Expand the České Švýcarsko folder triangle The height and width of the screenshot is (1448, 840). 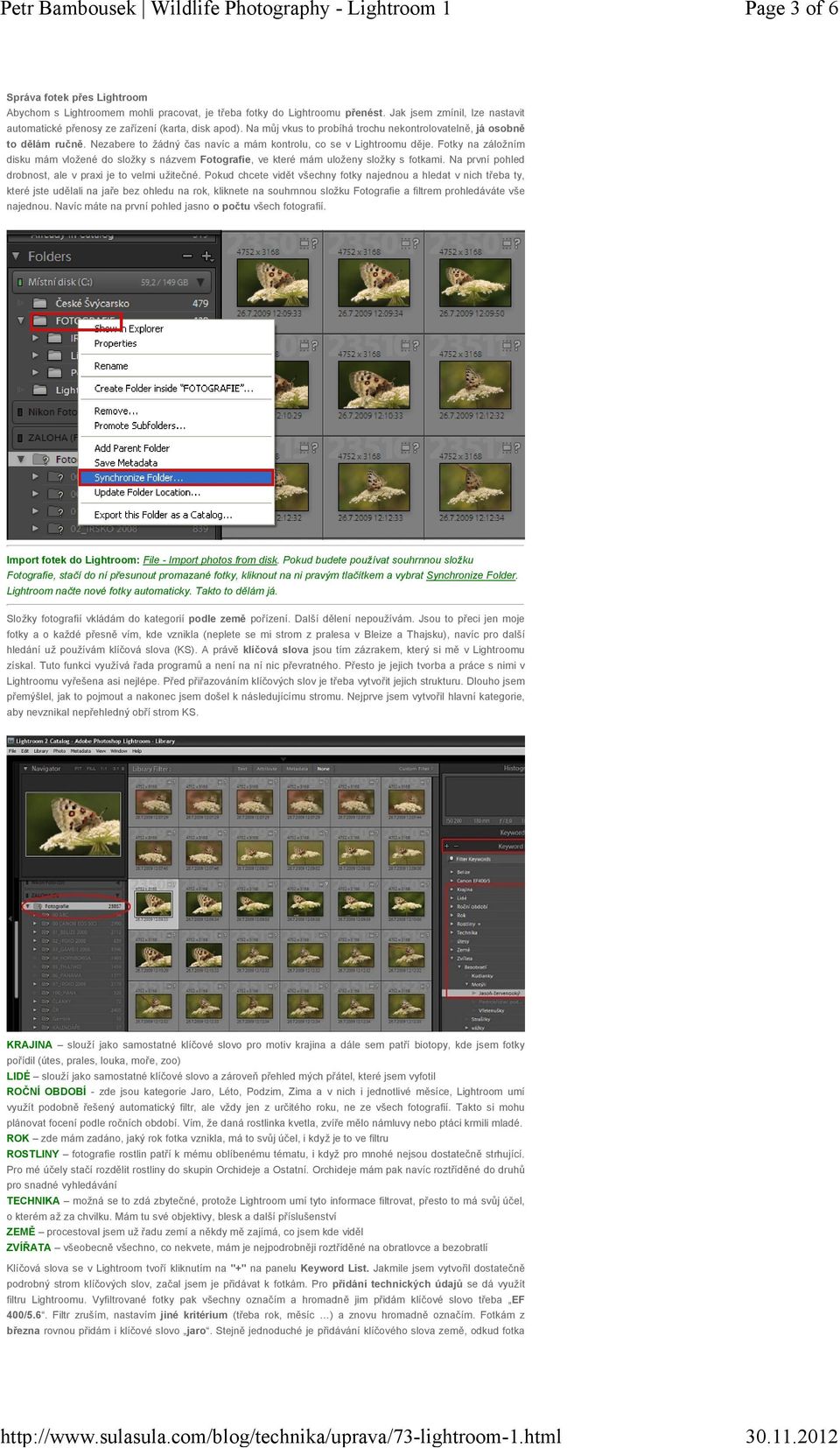(x=22, y=303)
